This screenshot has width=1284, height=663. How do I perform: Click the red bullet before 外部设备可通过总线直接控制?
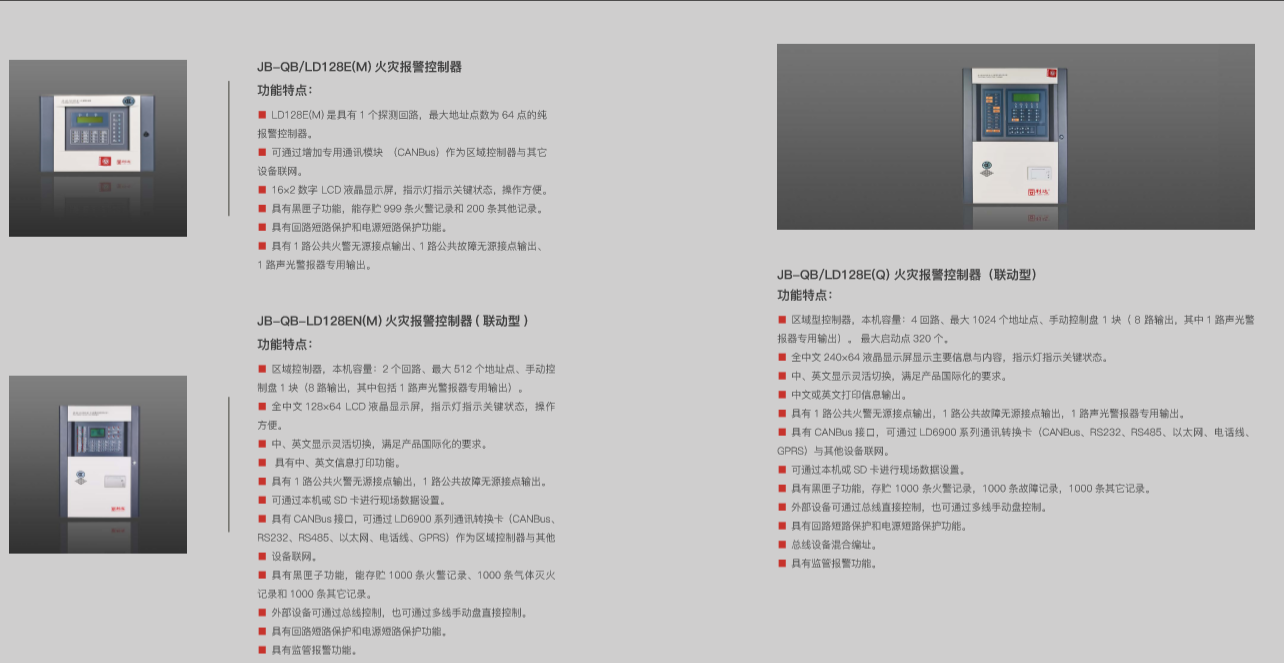tap(782, 507)
